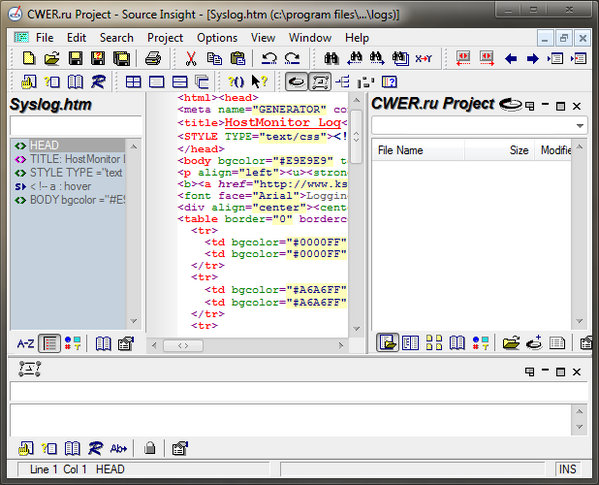Click the Go Back blue arrow
The image size is (599, 485).
tap(510, 58)
